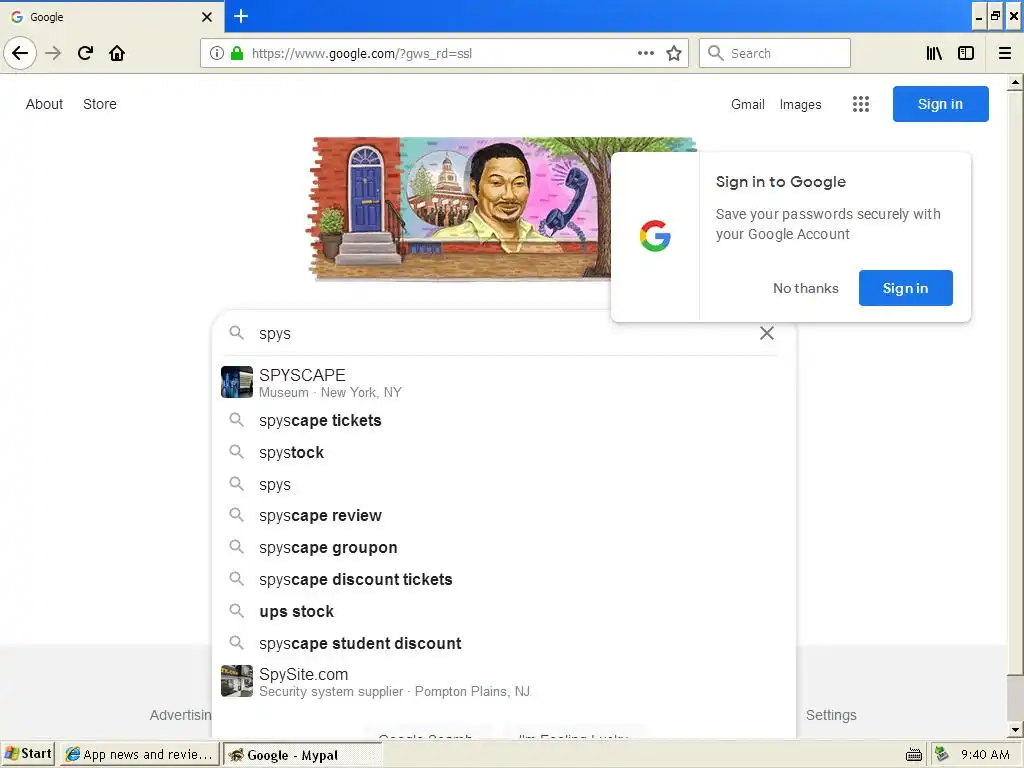
Task: Click the green secure padlock icon
Action: tap(237, 53)
